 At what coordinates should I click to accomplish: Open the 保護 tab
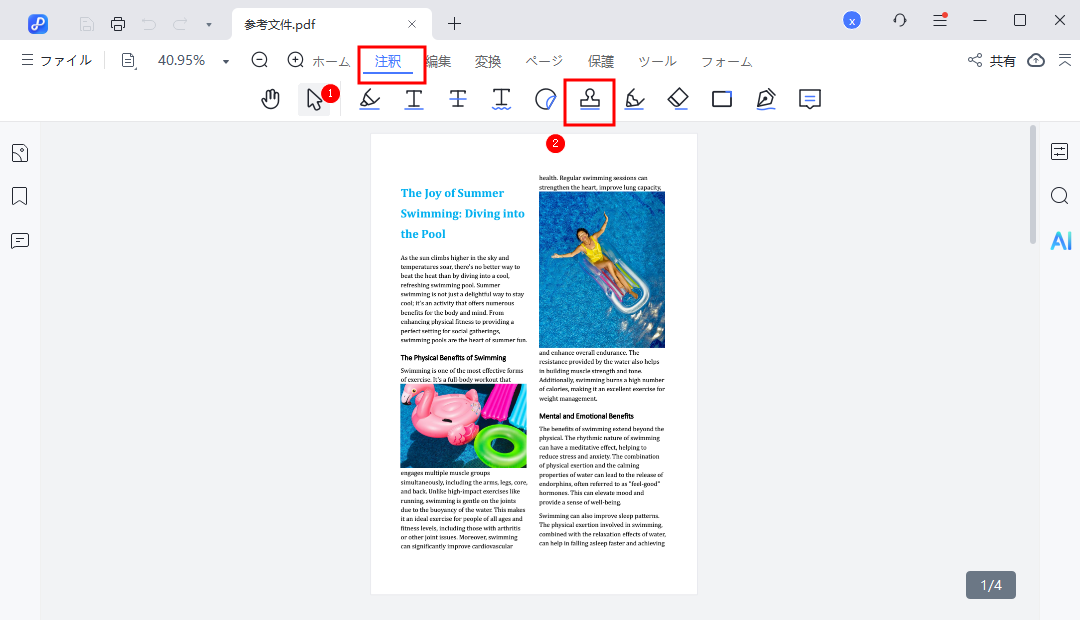(601, 61)
